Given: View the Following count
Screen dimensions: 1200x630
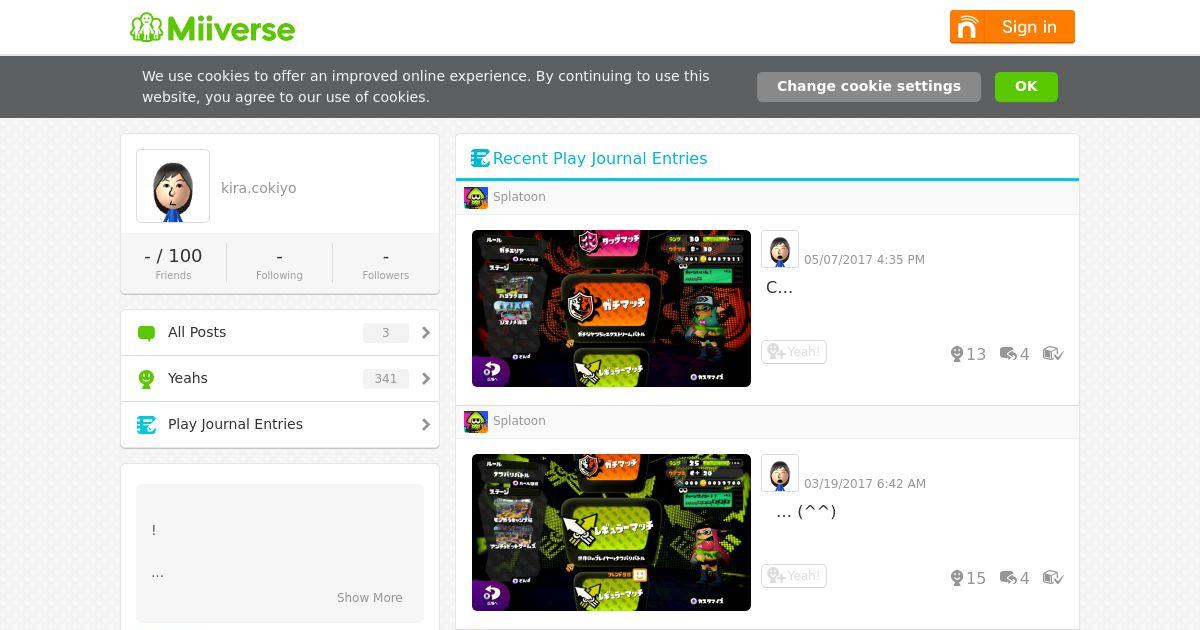Looking at the screenshot, I should tap(279, 263).
